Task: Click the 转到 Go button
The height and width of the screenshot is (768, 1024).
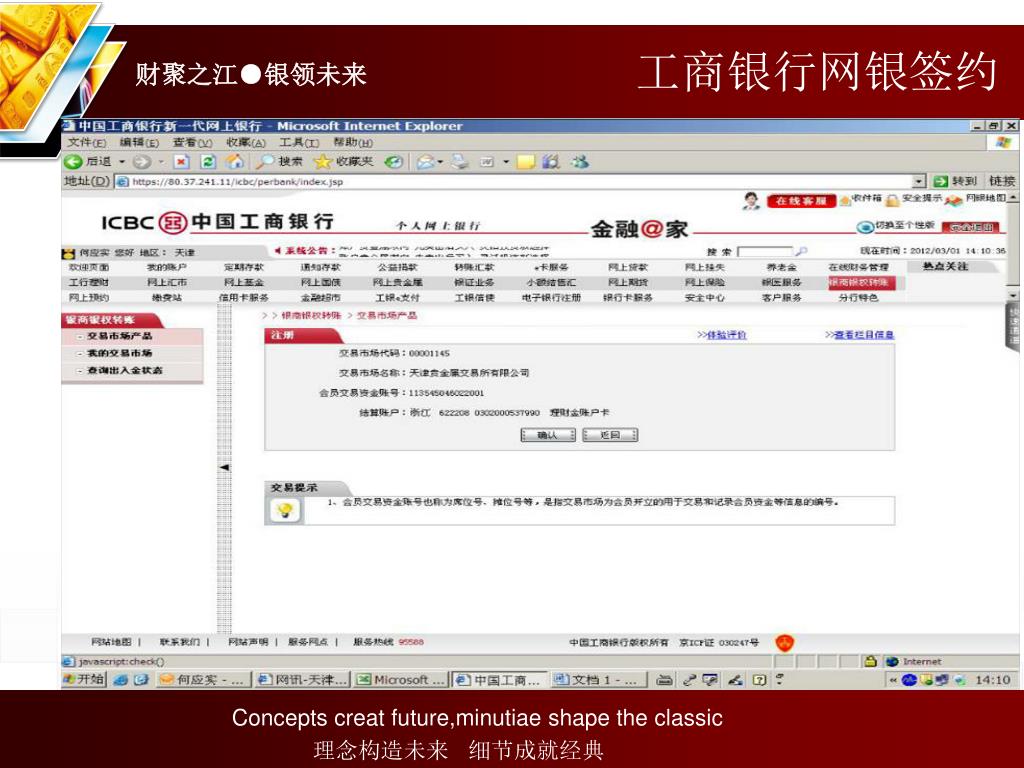Action: (x=955, y=181)
